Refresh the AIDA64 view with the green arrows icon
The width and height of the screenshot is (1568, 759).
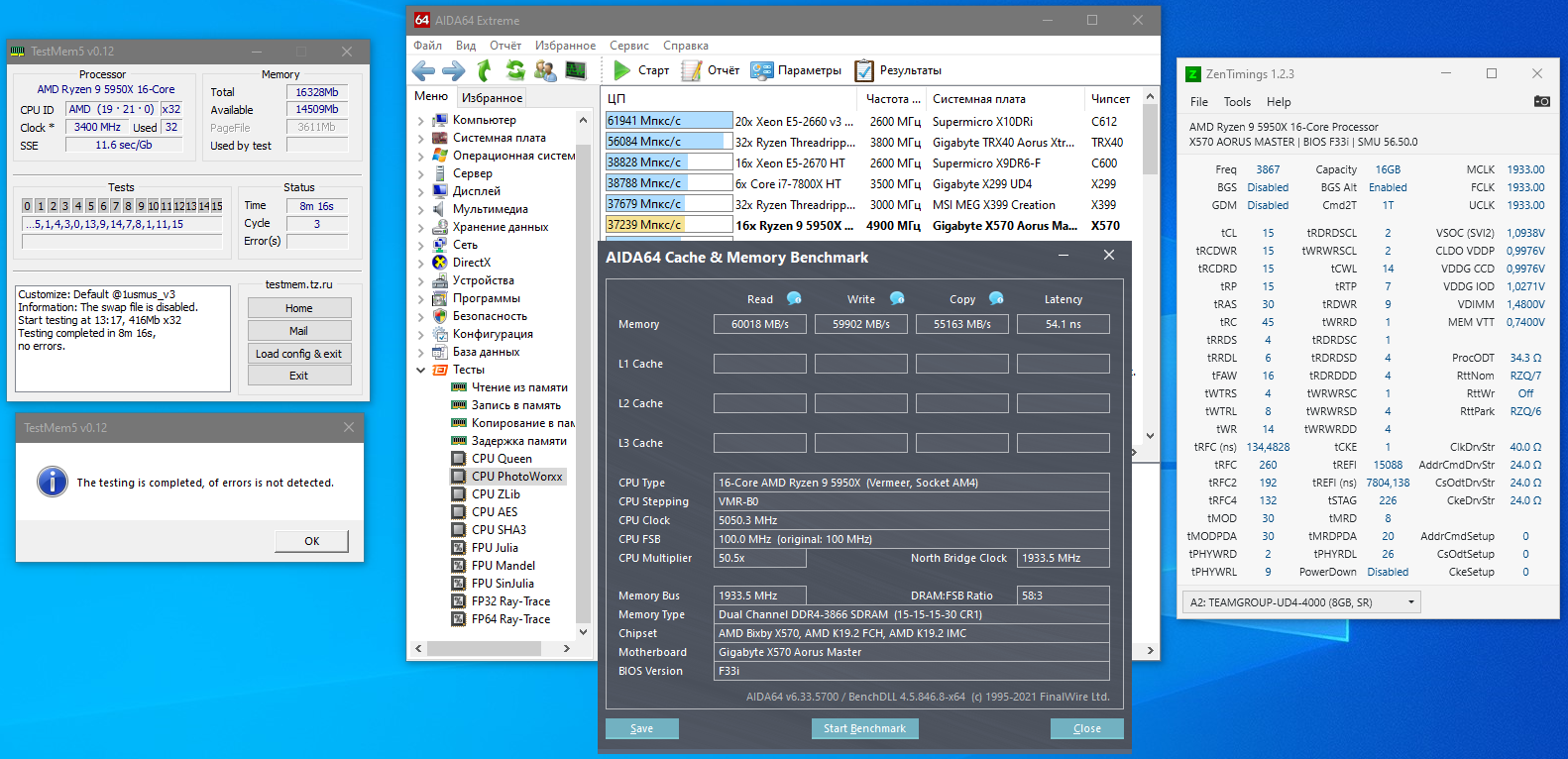point(515,70)
